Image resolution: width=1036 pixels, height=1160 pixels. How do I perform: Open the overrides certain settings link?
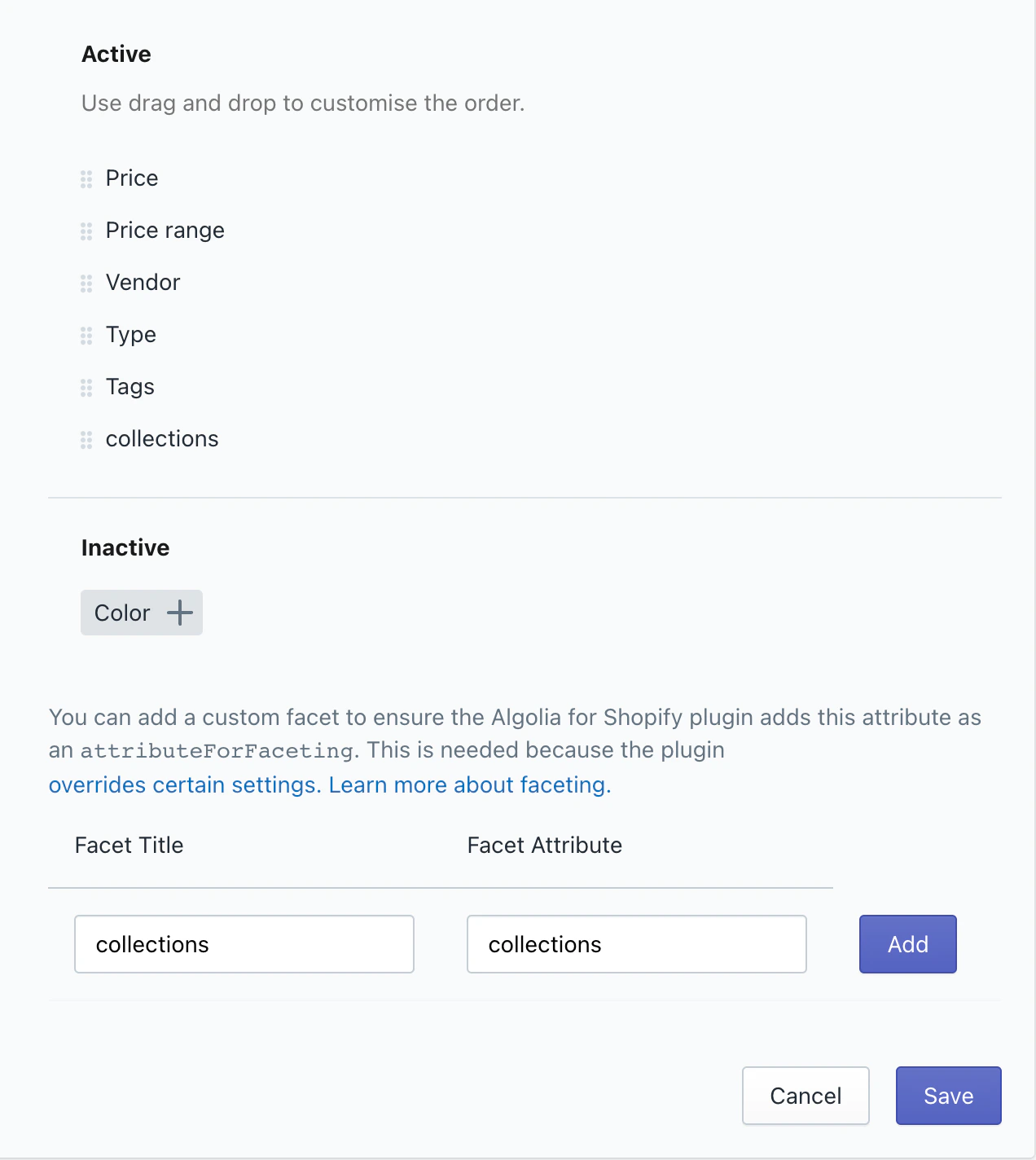click(182, 784)
